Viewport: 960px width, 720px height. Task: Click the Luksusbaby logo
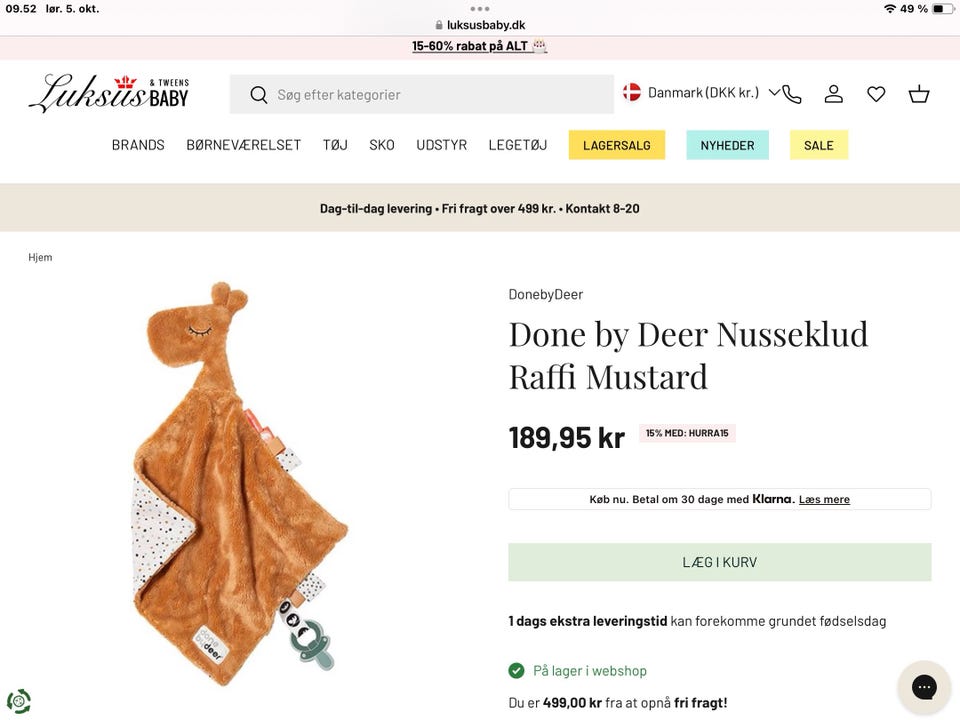(x=109, y=93)
